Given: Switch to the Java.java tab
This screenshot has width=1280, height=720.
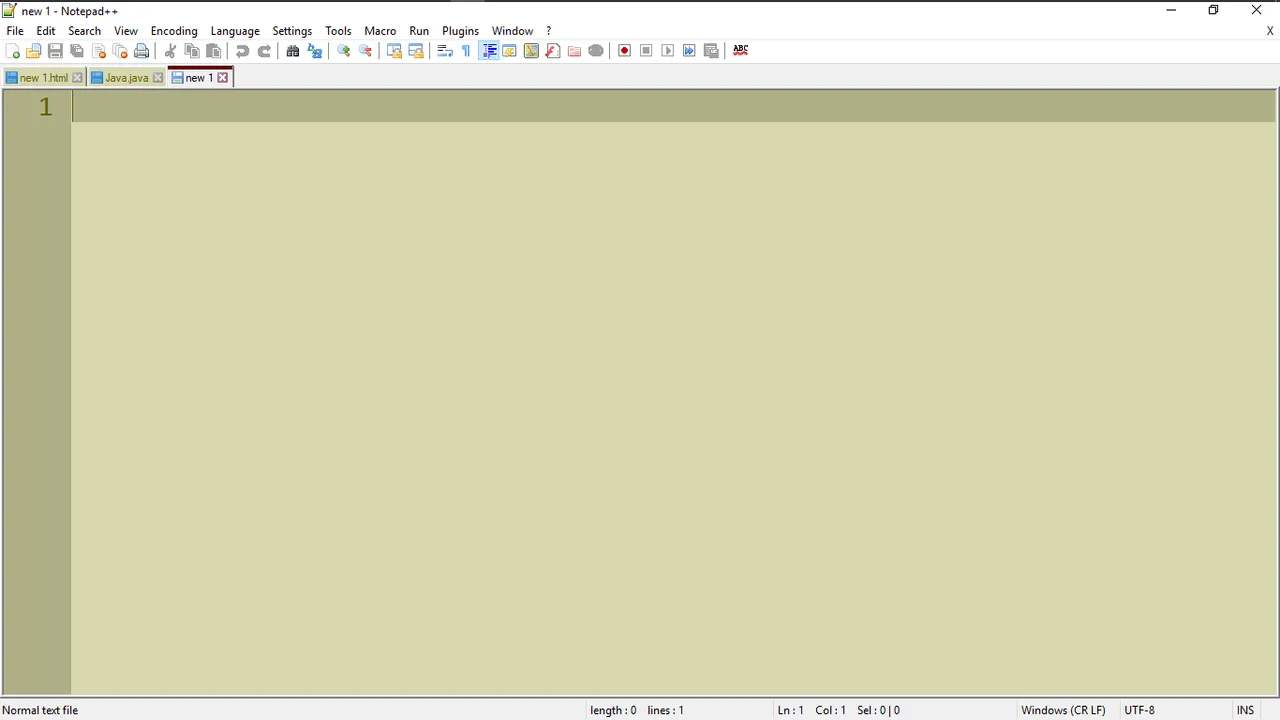Looking at the screenshot, I should pyautogui.click(x=126, y=78).
